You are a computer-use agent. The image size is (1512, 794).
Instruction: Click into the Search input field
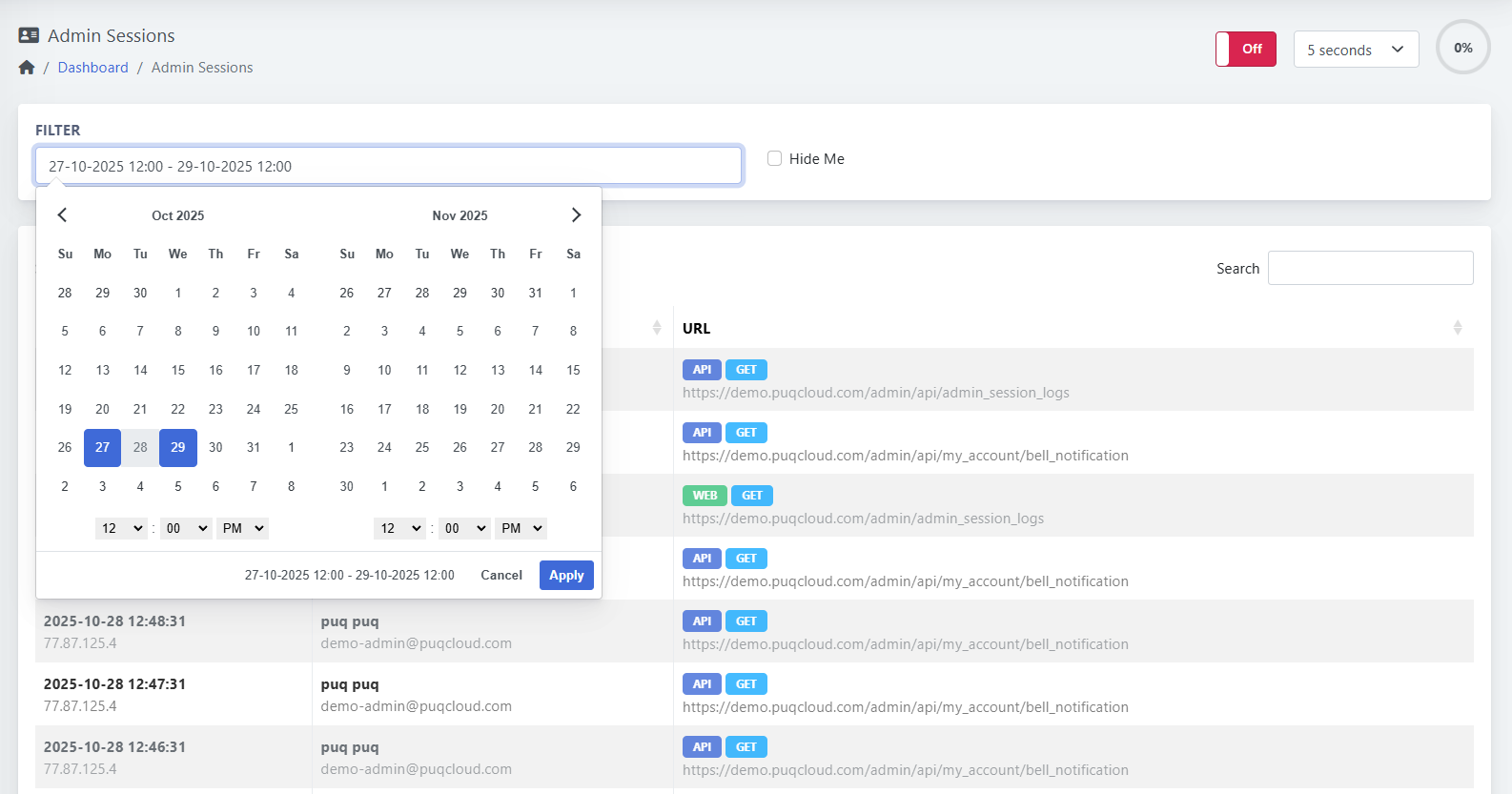[x=1370, y=268]
